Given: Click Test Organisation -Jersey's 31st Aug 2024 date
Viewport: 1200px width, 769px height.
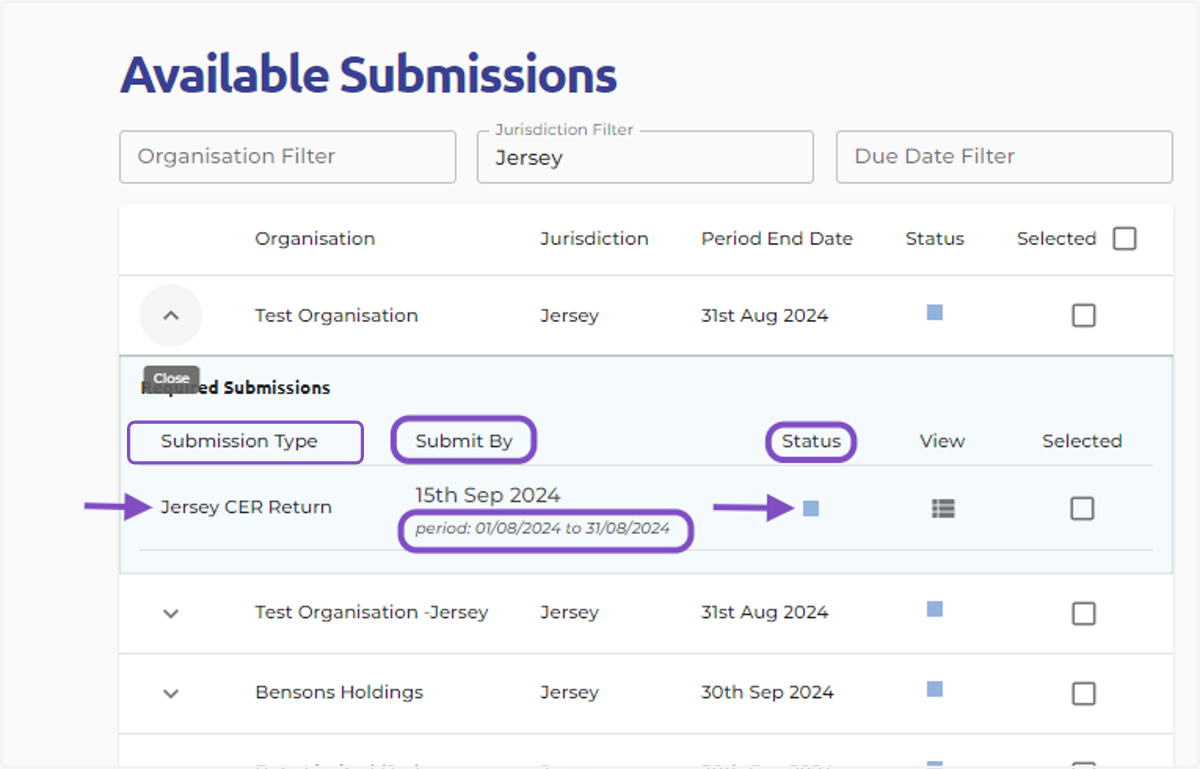Looking at the screenshot, I should coord(765,612).
